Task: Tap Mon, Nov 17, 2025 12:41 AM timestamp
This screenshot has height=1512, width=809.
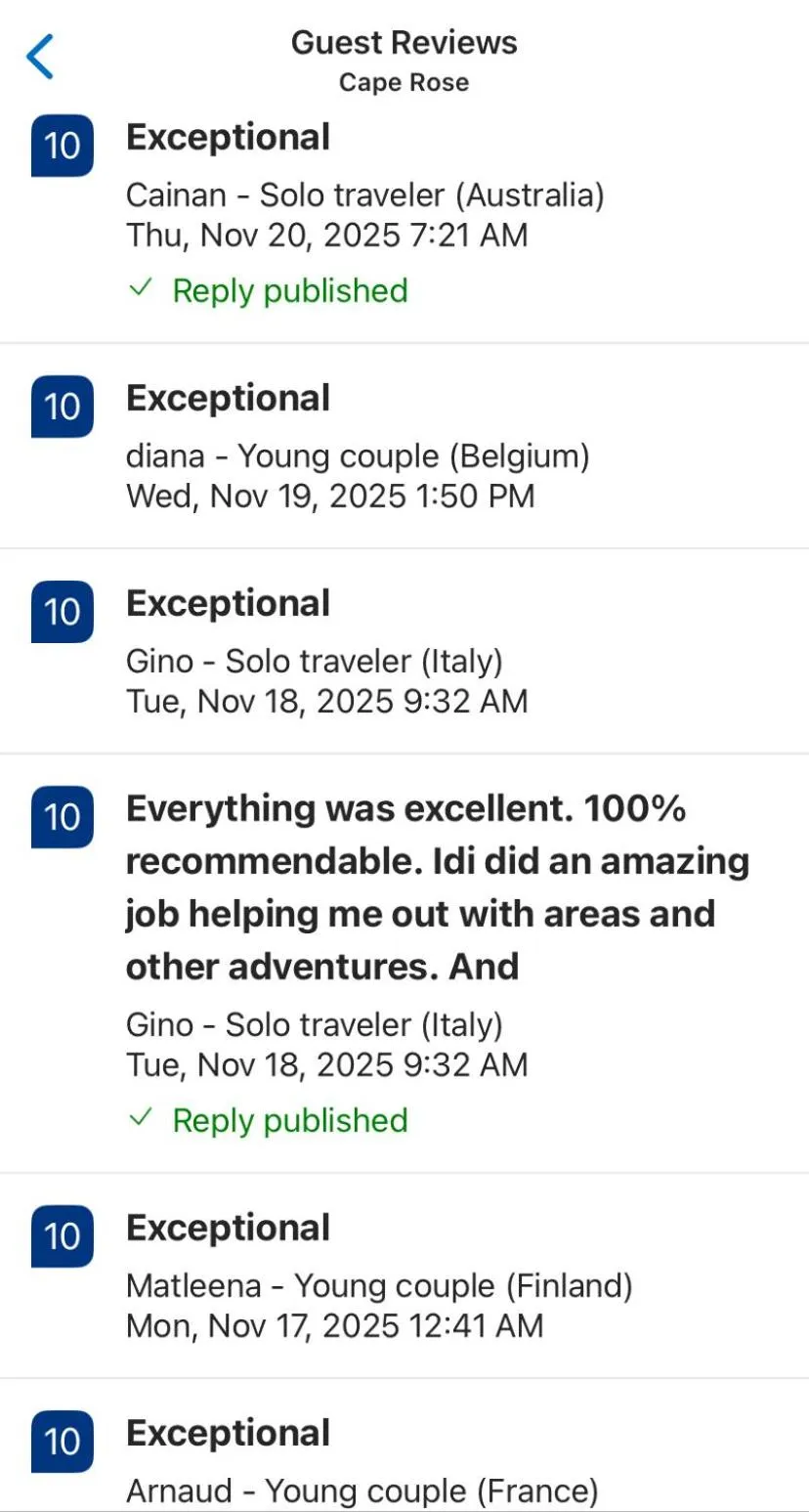Action: (334, 1325)
